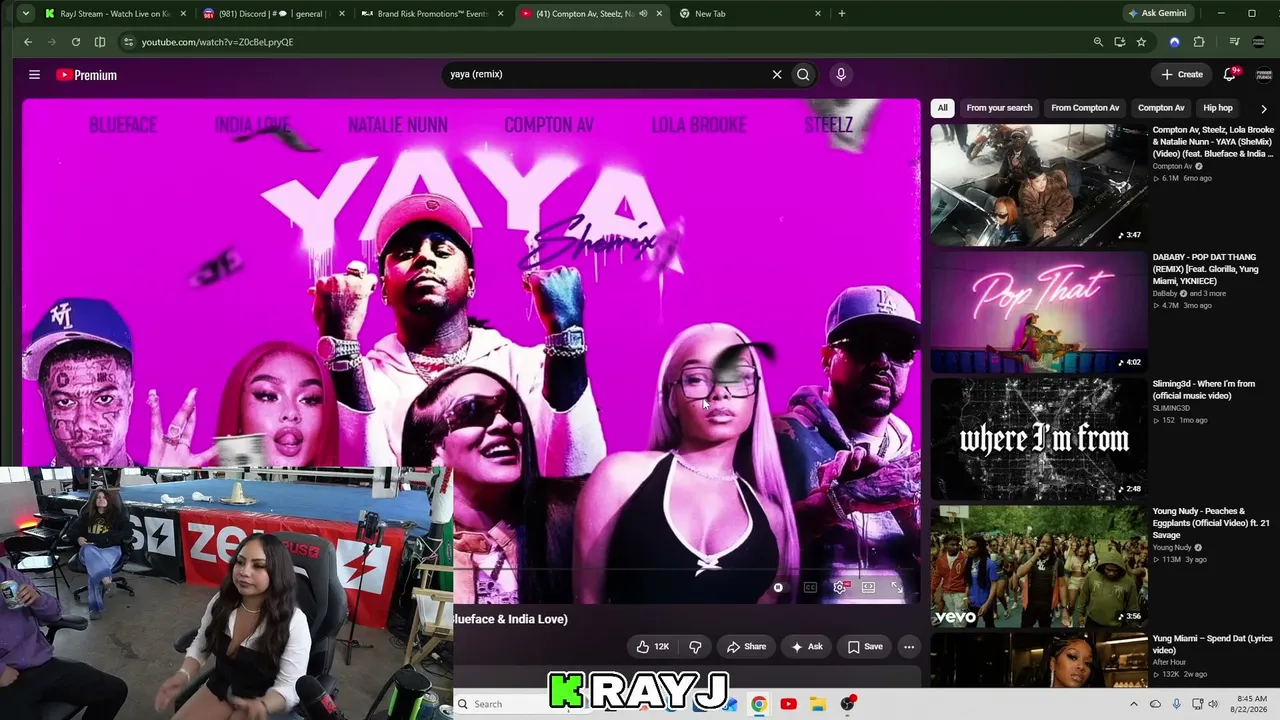
Task: Open YAYA SheMix video thumbnail
Action: (1039, 185)
